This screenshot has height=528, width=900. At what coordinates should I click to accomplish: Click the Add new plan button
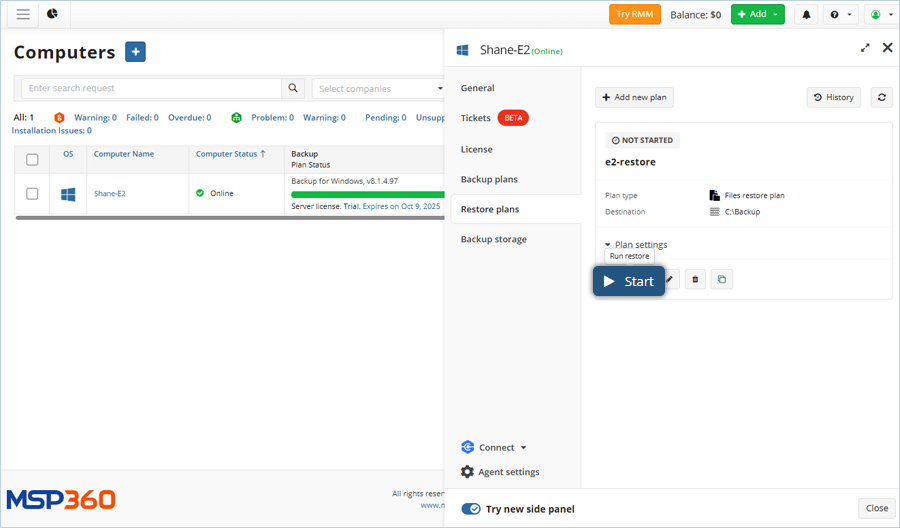point(634,97)
